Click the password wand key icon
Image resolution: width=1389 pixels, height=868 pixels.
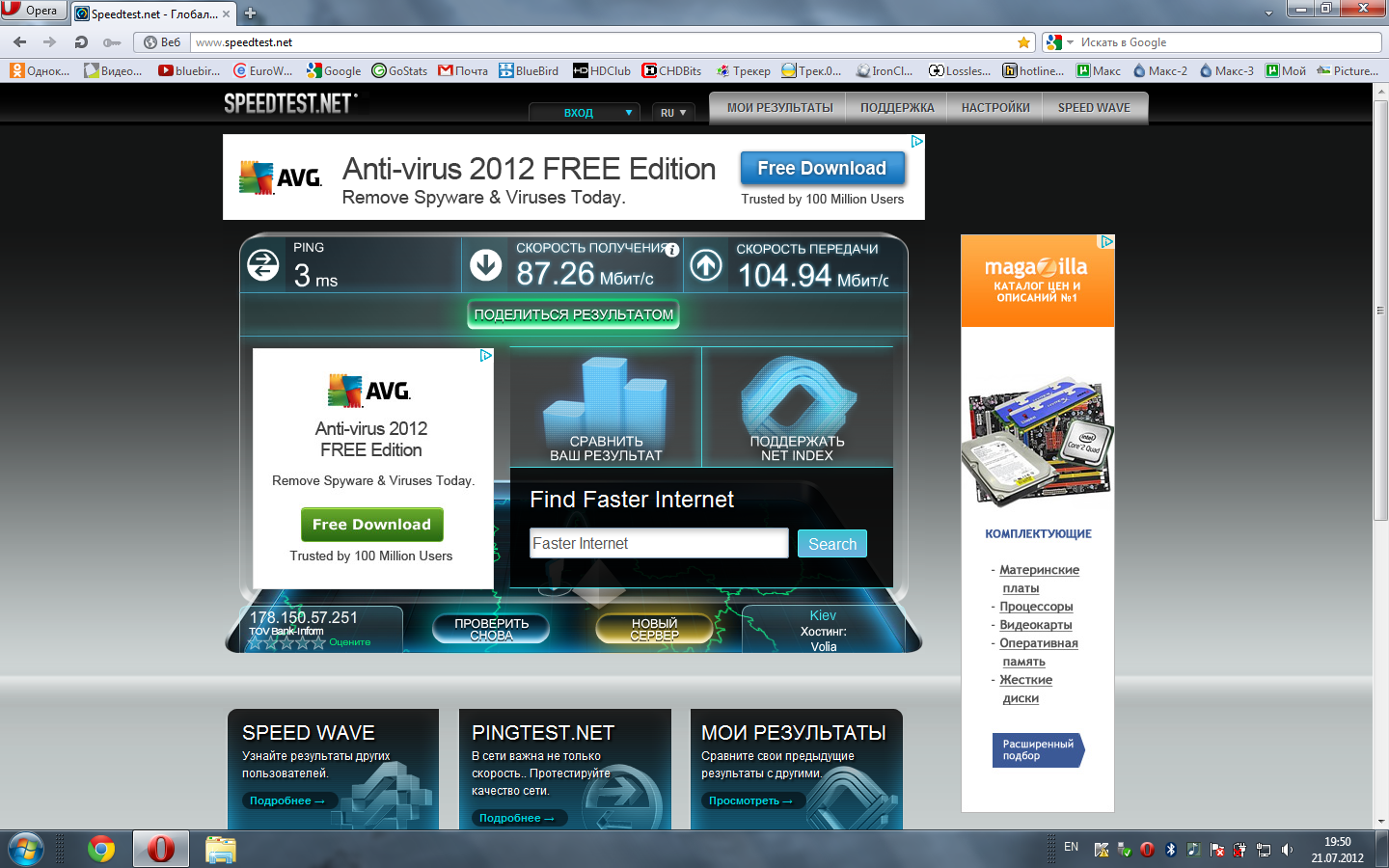112,42
